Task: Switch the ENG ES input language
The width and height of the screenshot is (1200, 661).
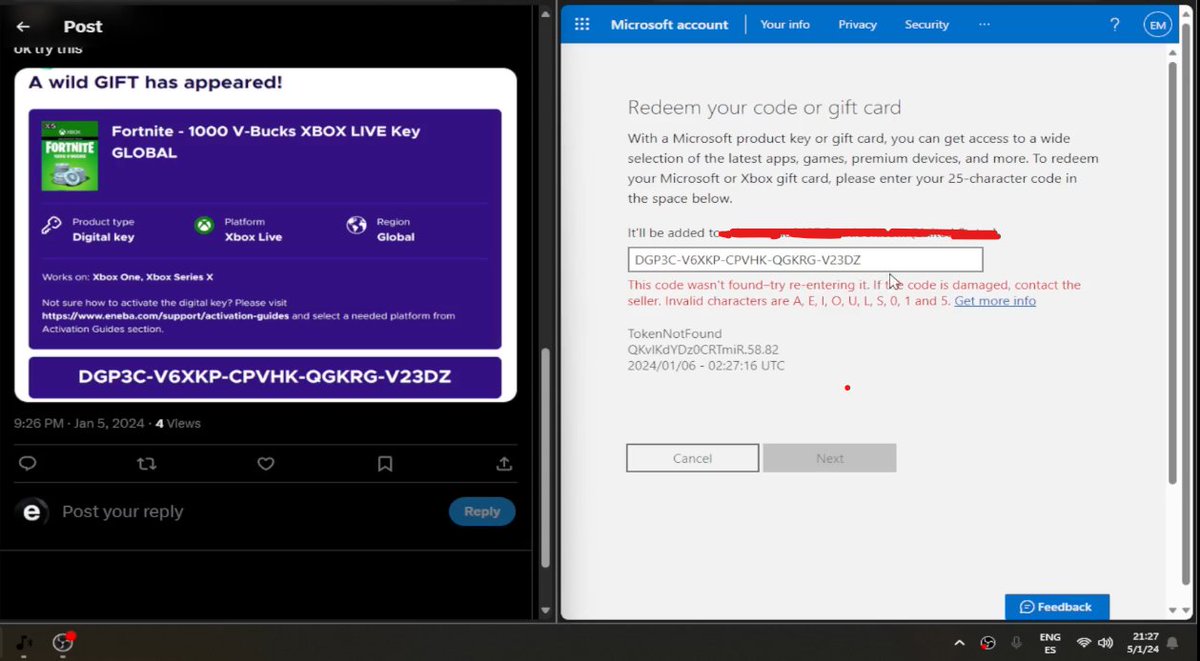Action: pos(1050,643)
